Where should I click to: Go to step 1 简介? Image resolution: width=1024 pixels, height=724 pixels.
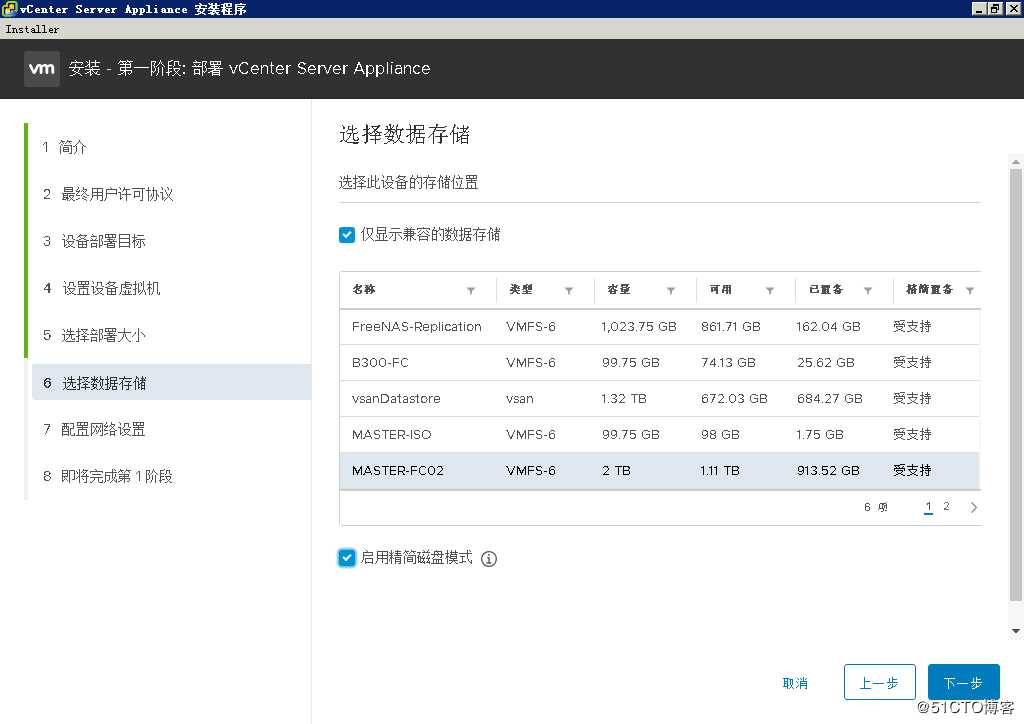coord(65,147)
